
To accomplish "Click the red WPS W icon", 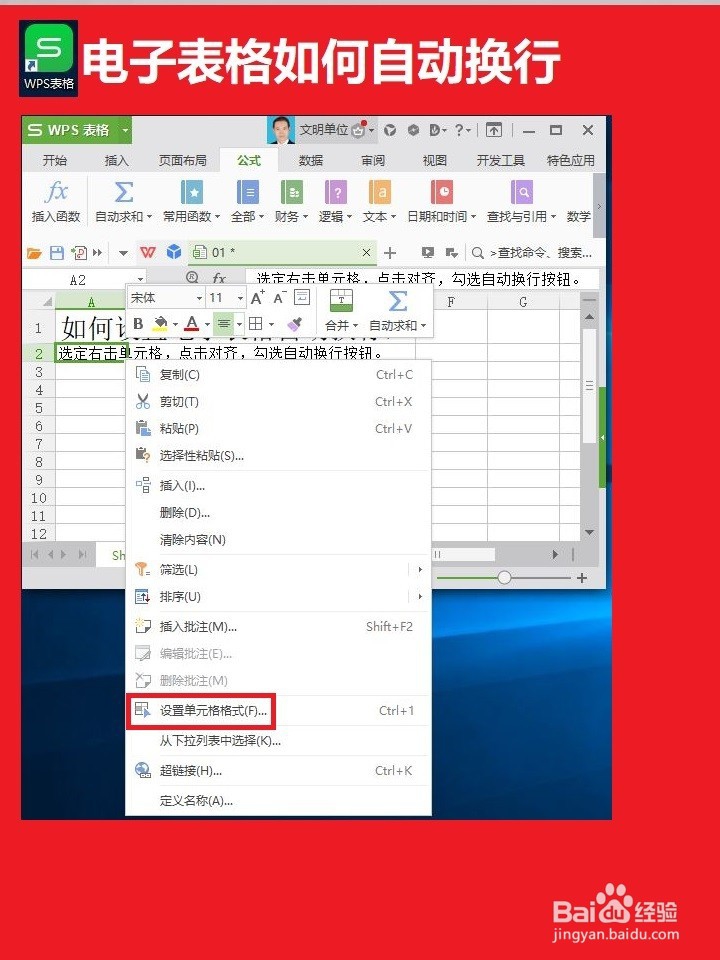I will coord(148,252).
